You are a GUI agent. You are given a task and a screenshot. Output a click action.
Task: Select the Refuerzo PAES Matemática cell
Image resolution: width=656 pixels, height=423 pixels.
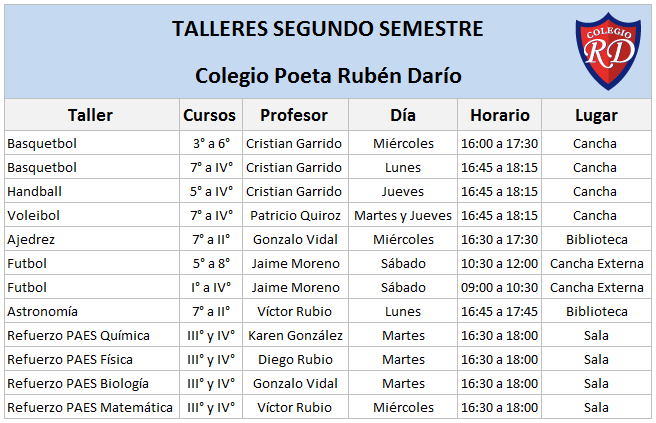(x=90, y=407)
